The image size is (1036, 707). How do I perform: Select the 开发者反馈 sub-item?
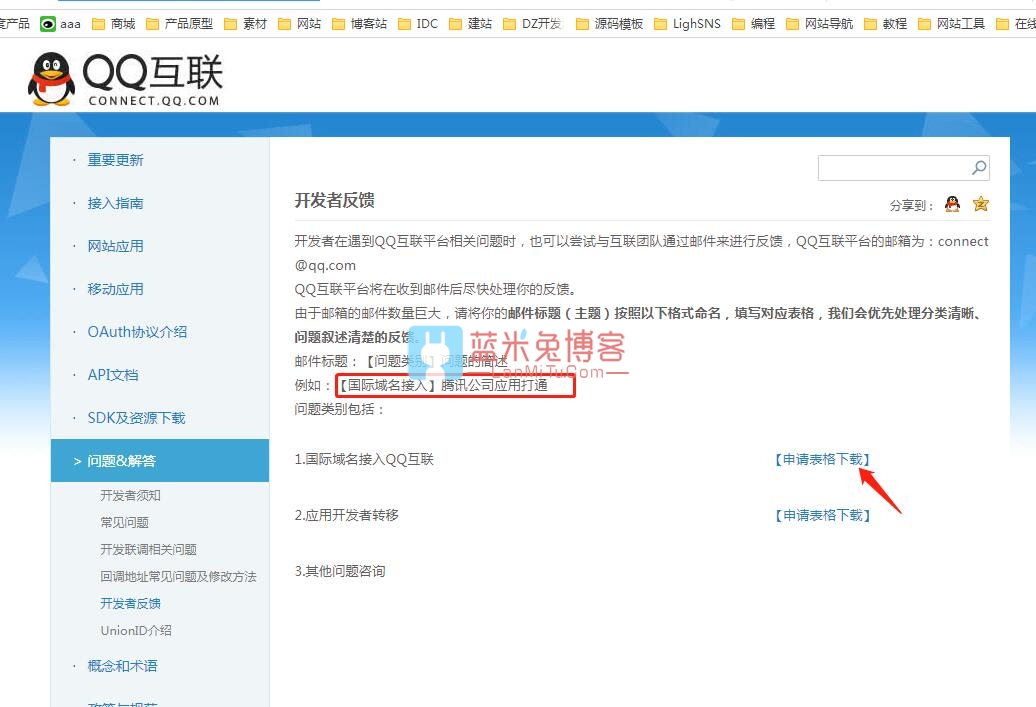point(131,603)
